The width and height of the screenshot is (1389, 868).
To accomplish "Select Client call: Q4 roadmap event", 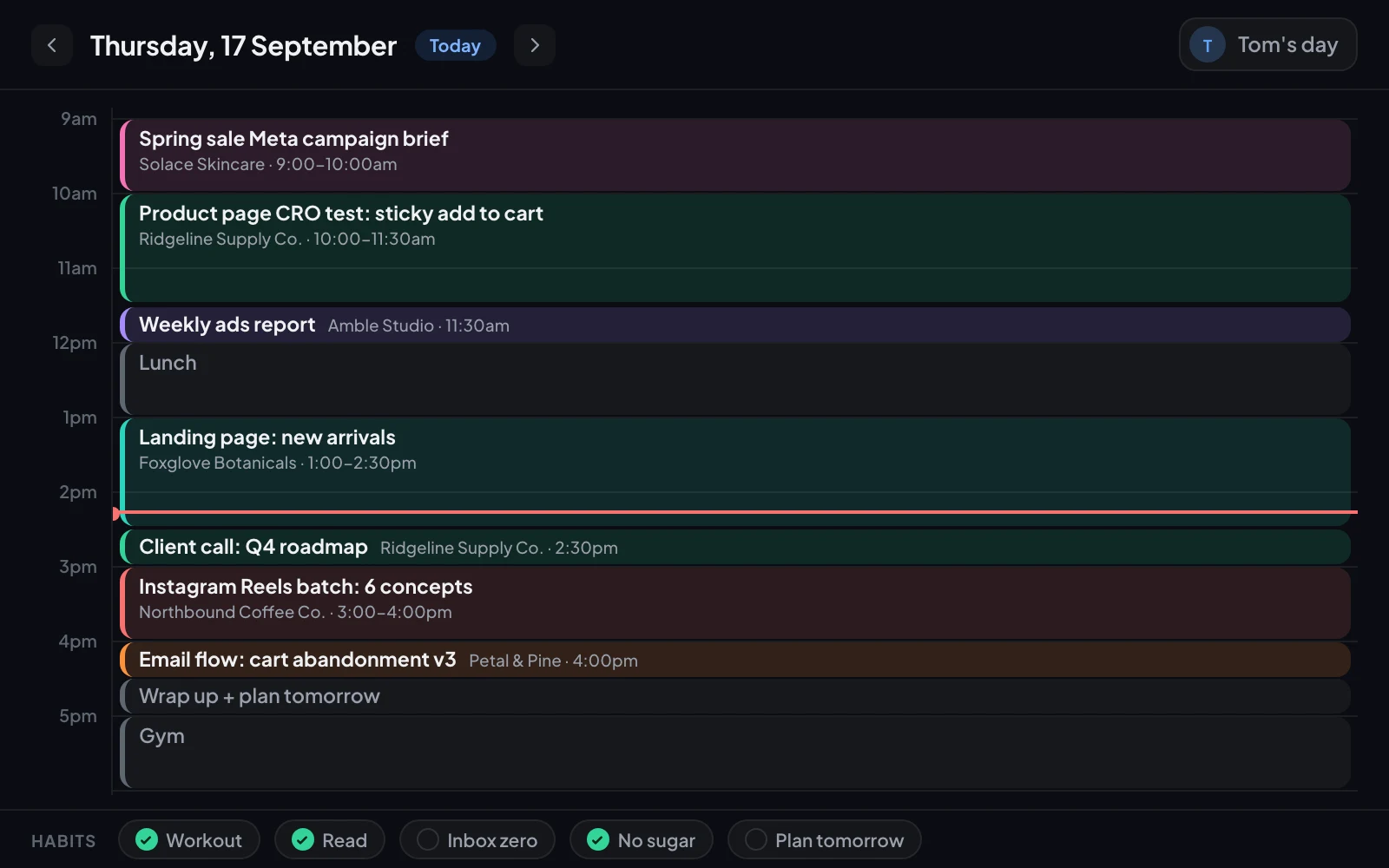I will tap(735, 547).
